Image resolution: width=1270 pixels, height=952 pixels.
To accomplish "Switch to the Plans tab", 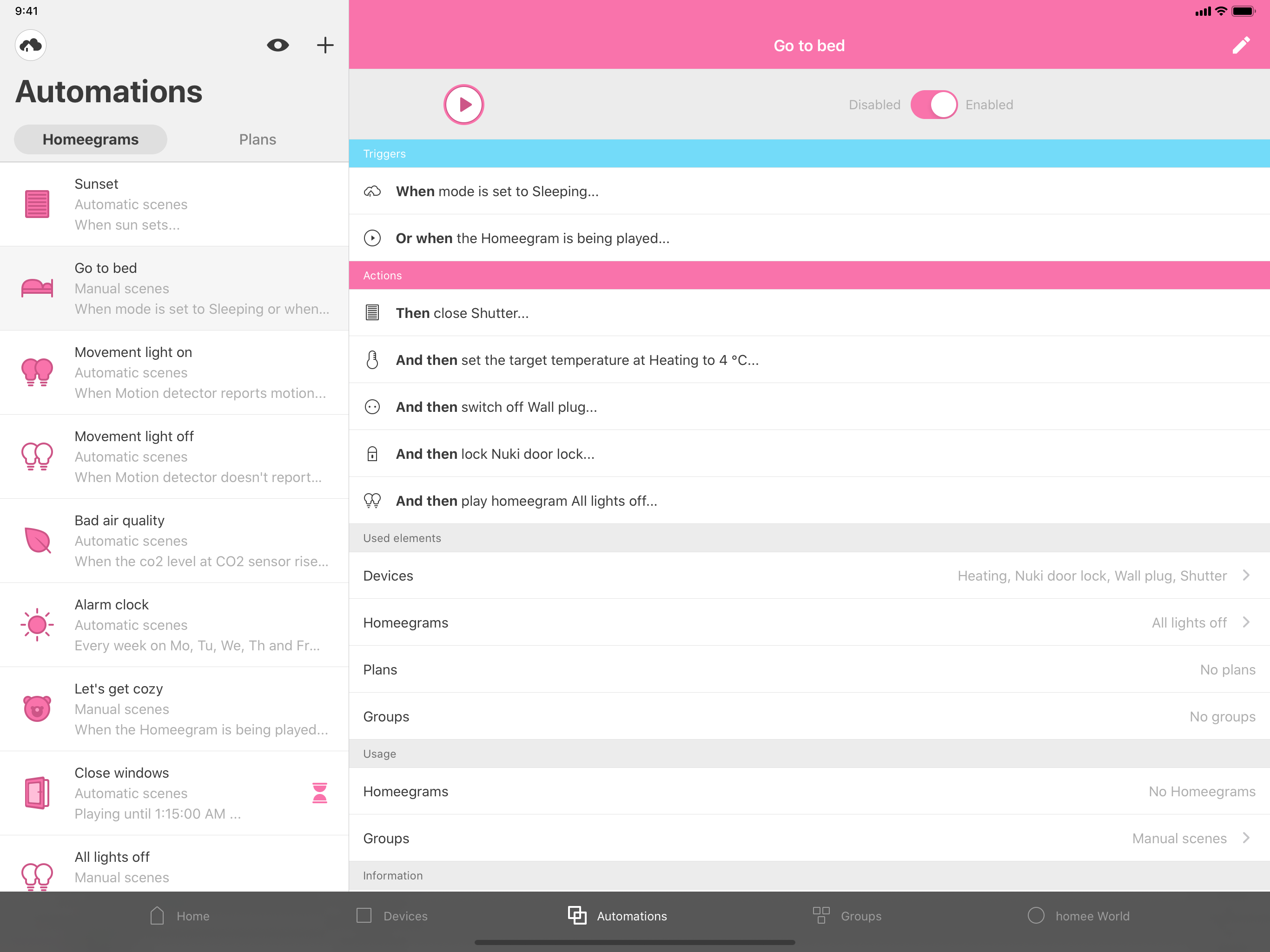I will (x=257, y=139).
